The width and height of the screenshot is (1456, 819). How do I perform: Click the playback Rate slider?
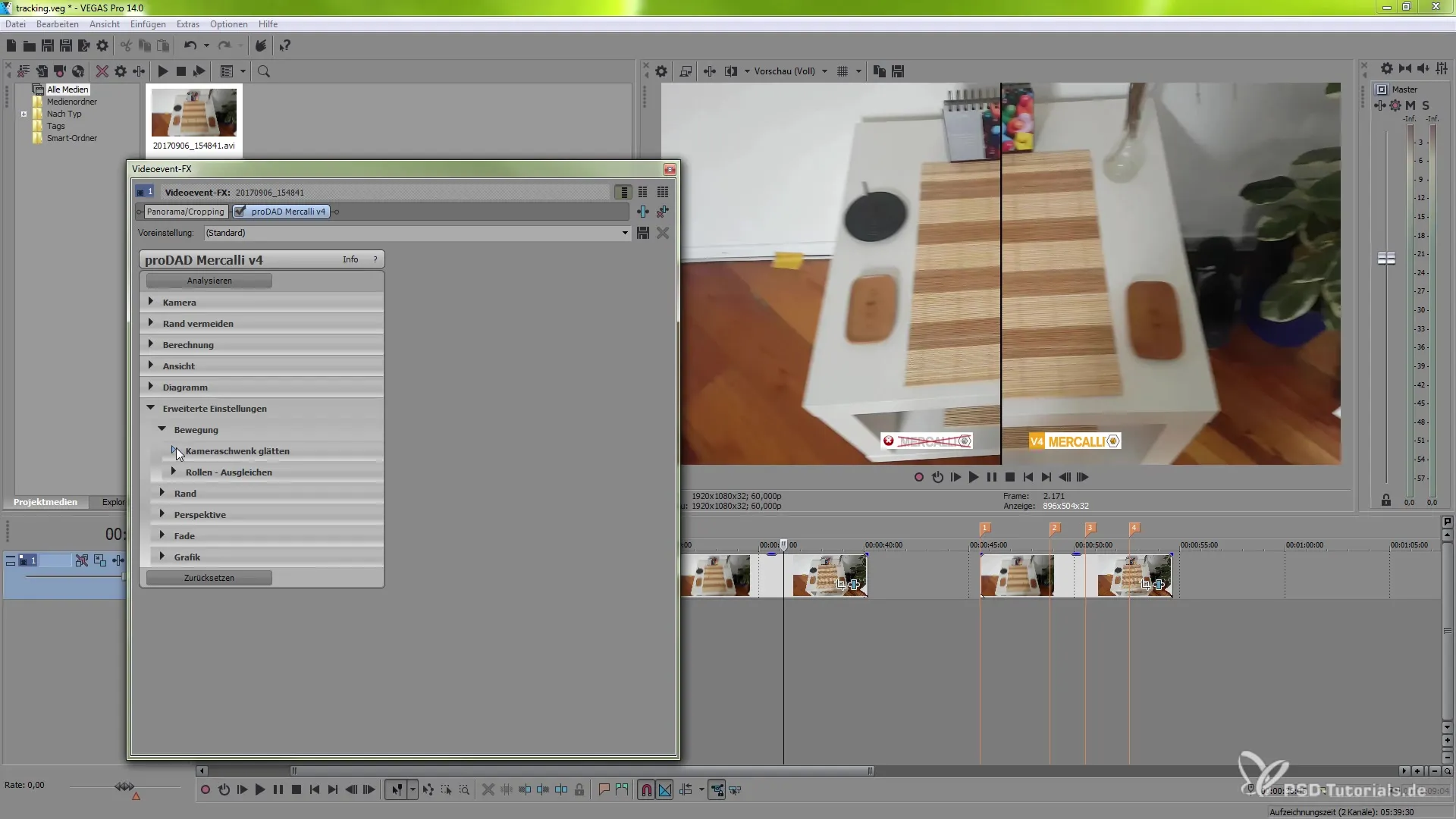tap(124, 787)
